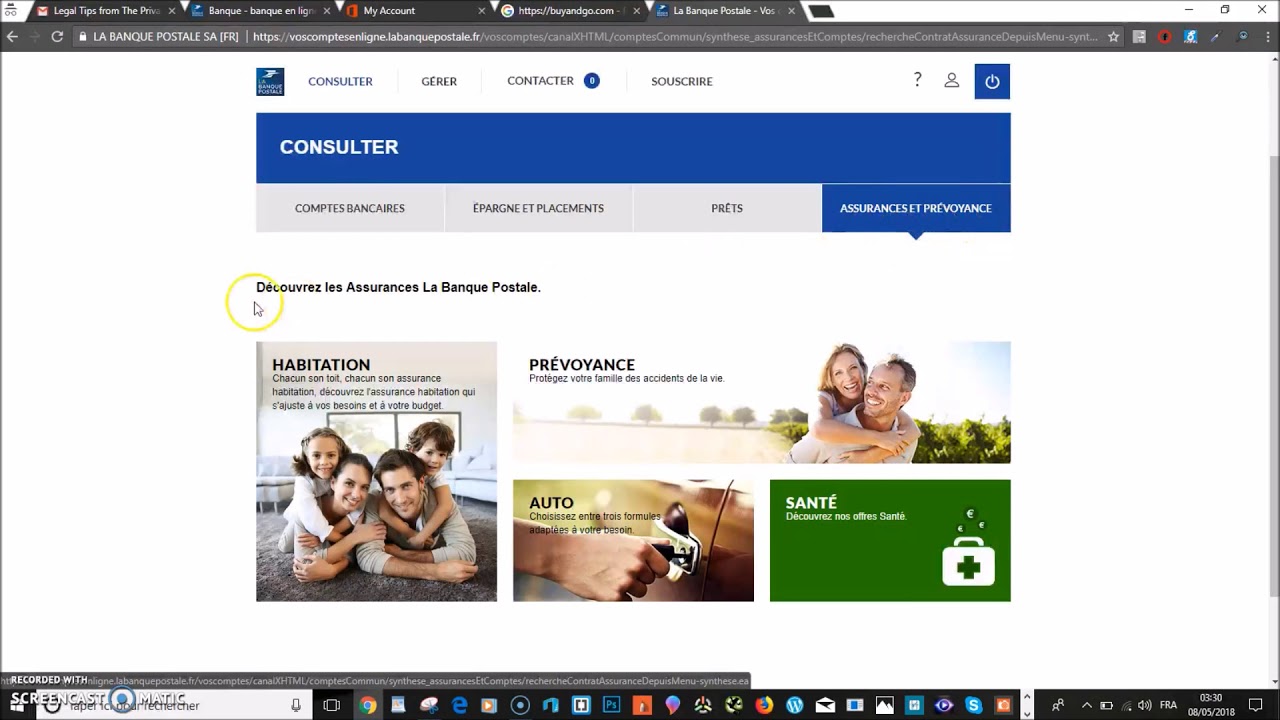Open Google Chrome from taskbar

coord(368,705)
